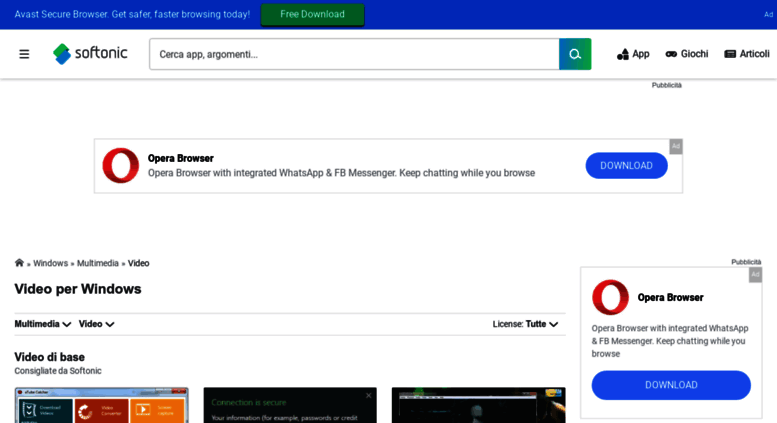Click DOWNLOAD in Opera banner ad
The width and height of the screenshot is (777, 423).
point(626,165)
